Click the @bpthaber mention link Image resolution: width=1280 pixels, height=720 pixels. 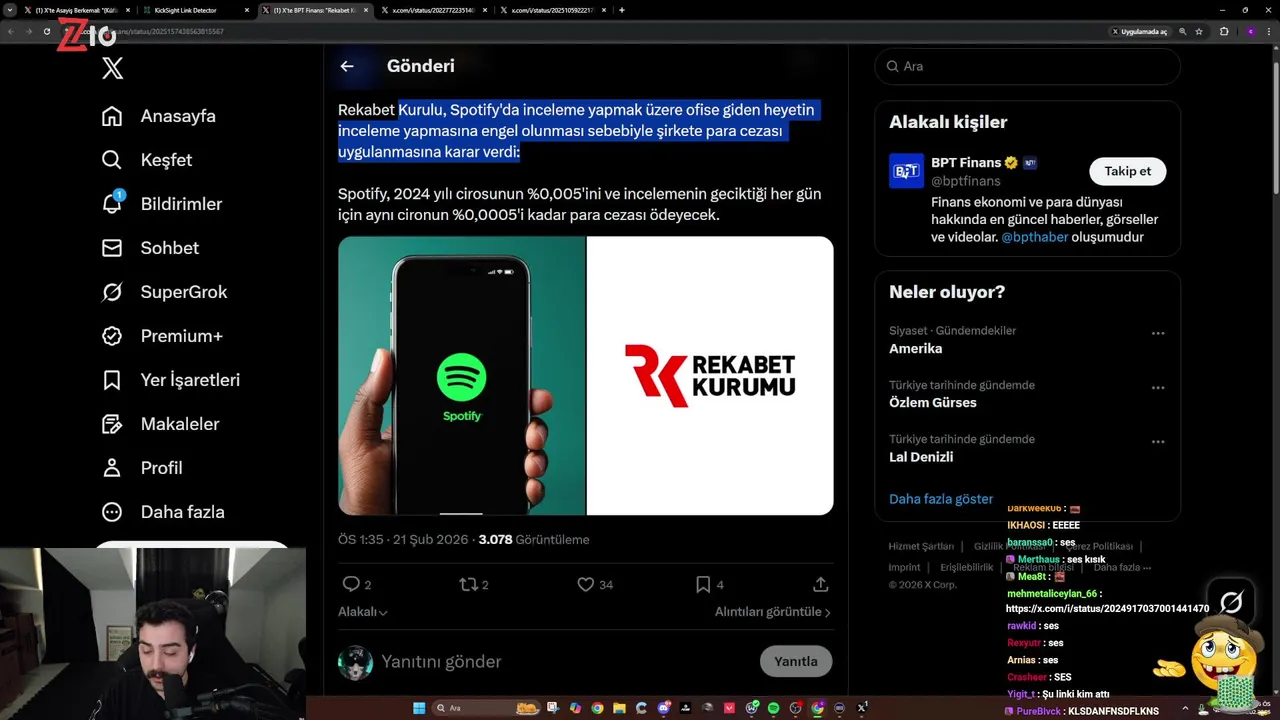click(1034, 237)
